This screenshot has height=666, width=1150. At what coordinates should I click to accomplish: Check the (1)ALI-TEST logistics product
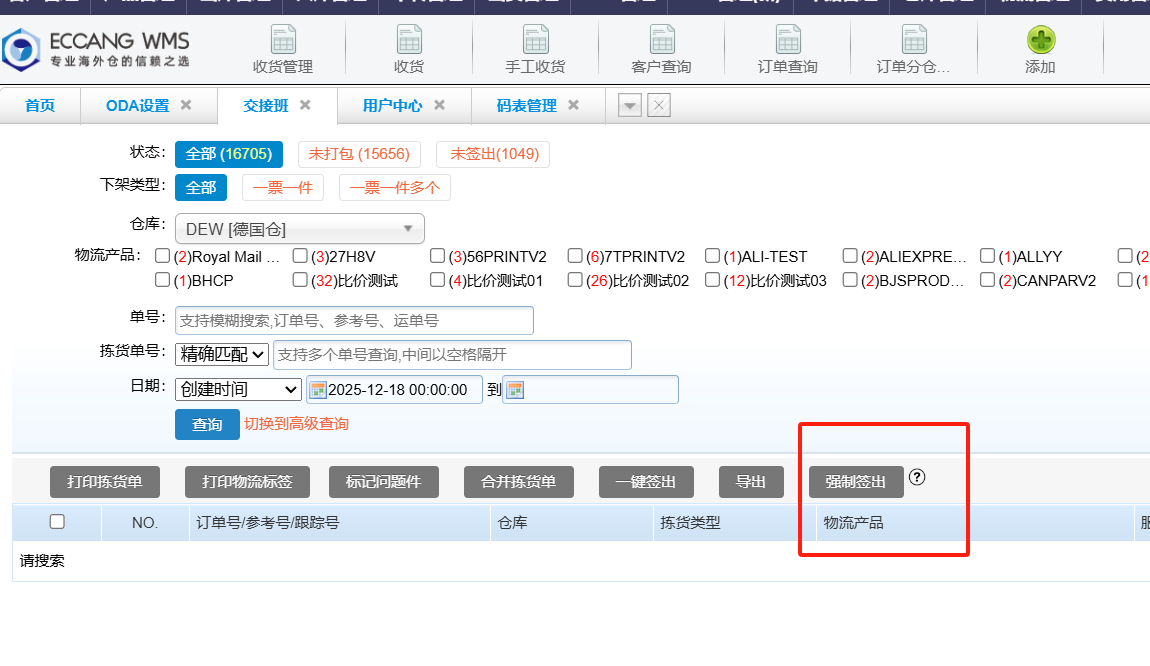click(712, 255)
